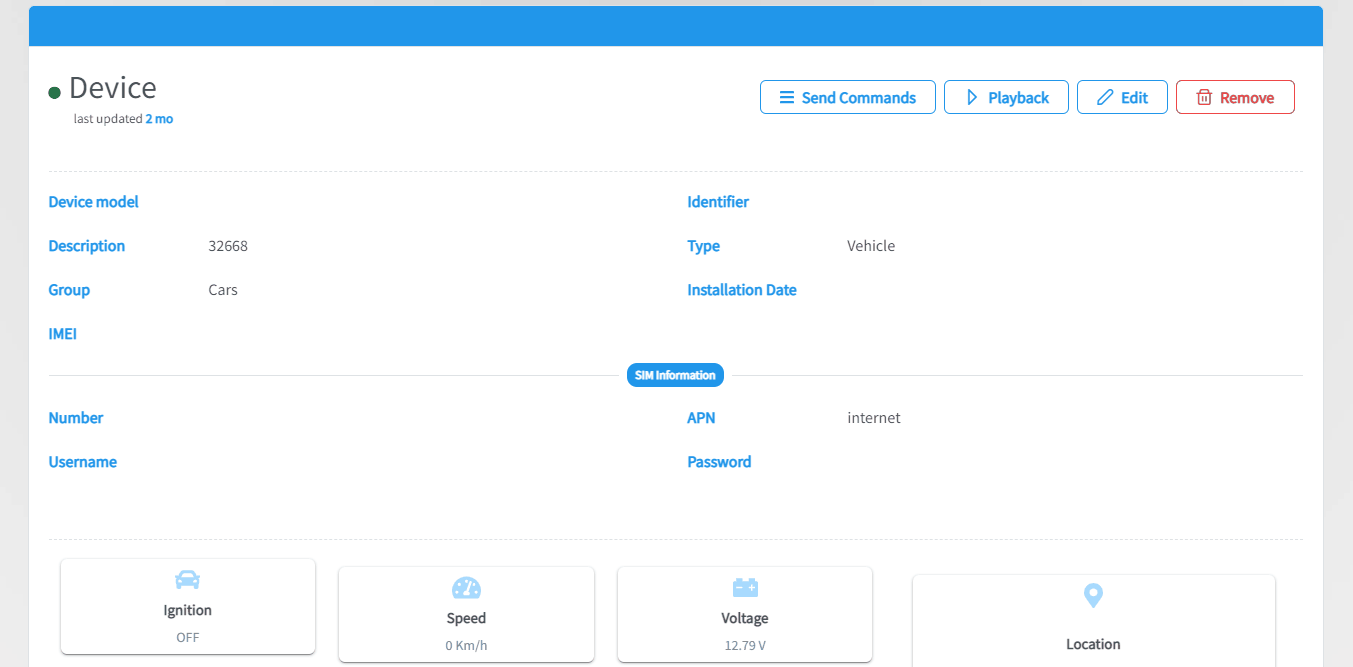The image size is (1353, 667).
Task: Click the car icon on Ignition card
Action: point(187,580)
